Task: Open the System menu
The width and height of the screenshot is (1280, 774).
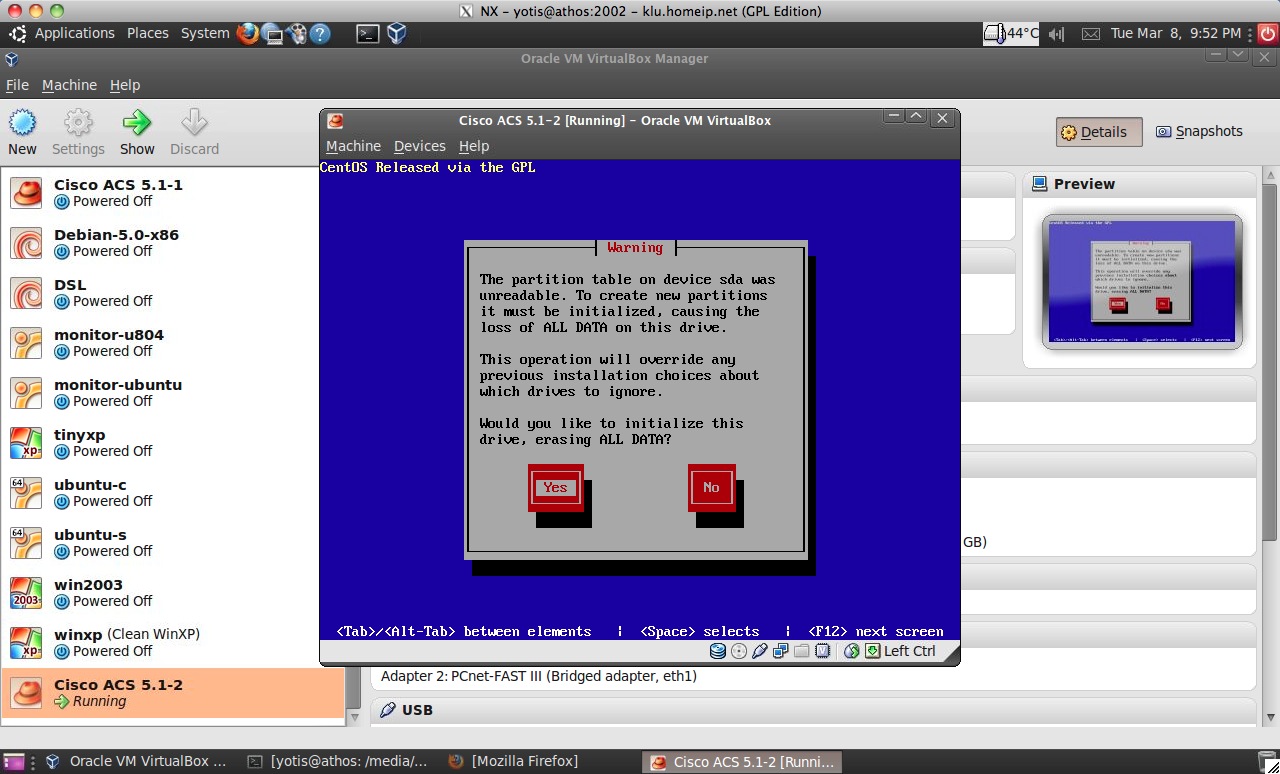Action: [x=205, y=33]
